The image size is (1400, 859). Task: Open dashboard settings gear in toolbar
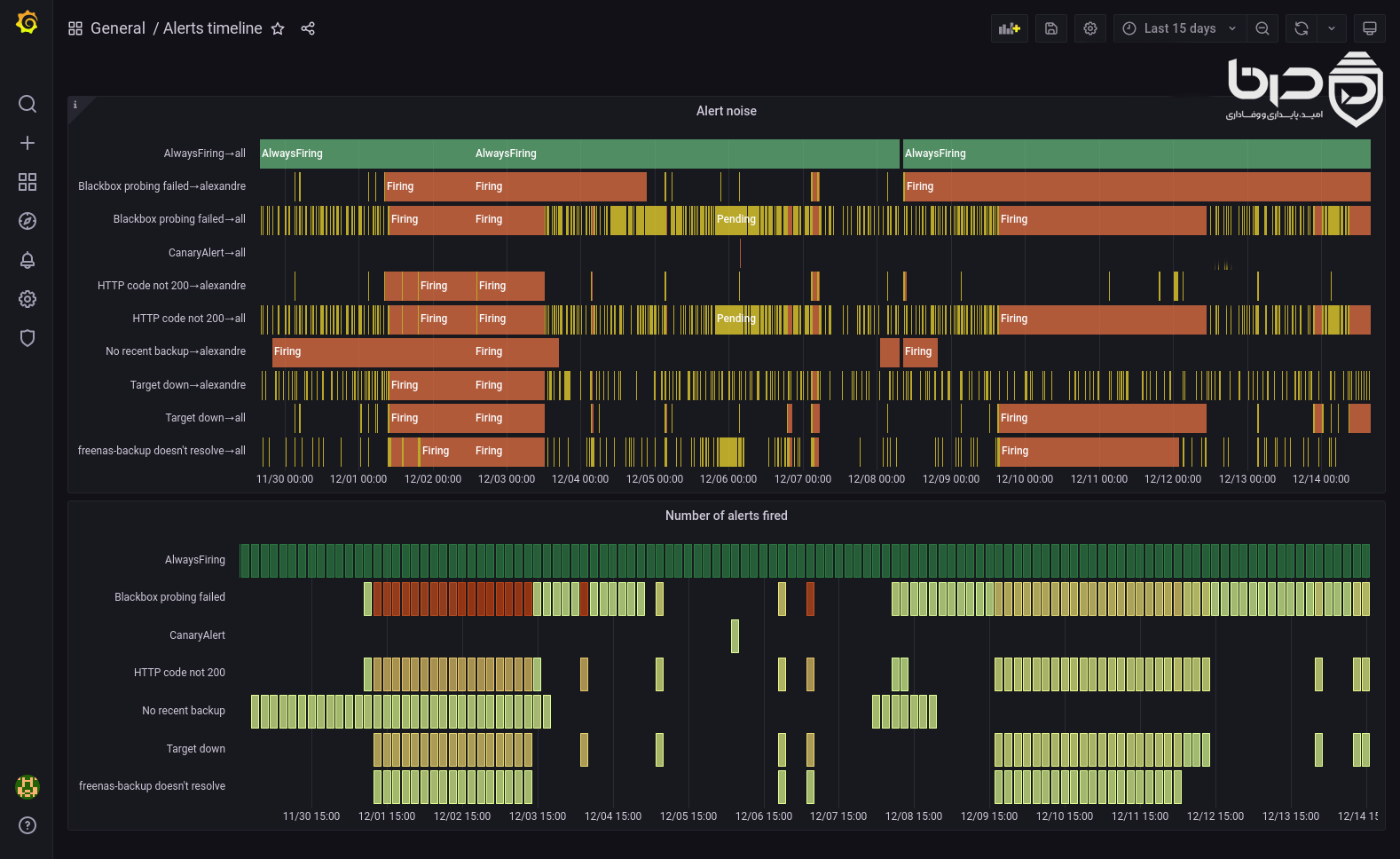pos(1090,28)
